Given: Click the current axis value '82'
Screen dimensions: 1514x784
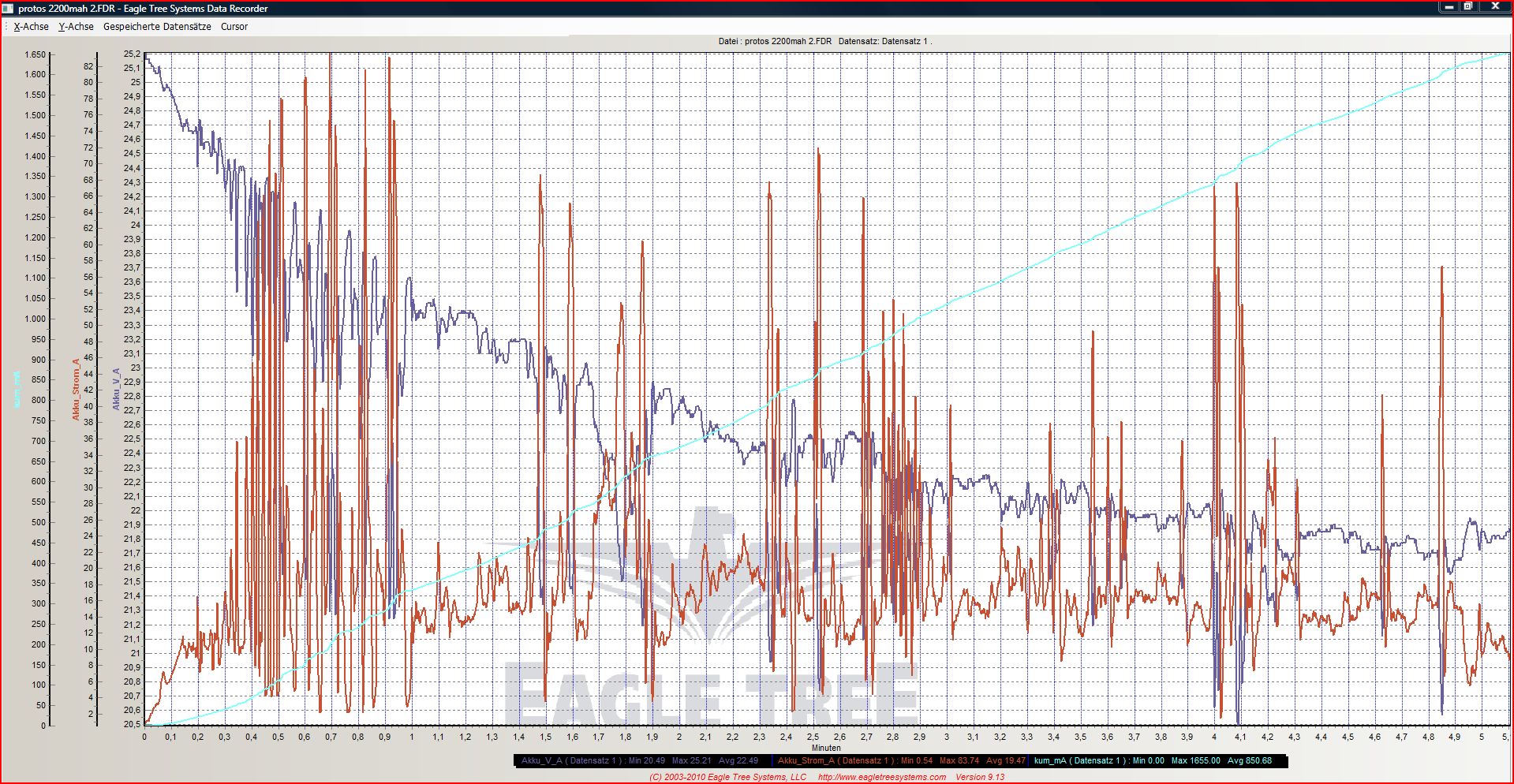Looking at the screenshot, I should click(88, 66).
